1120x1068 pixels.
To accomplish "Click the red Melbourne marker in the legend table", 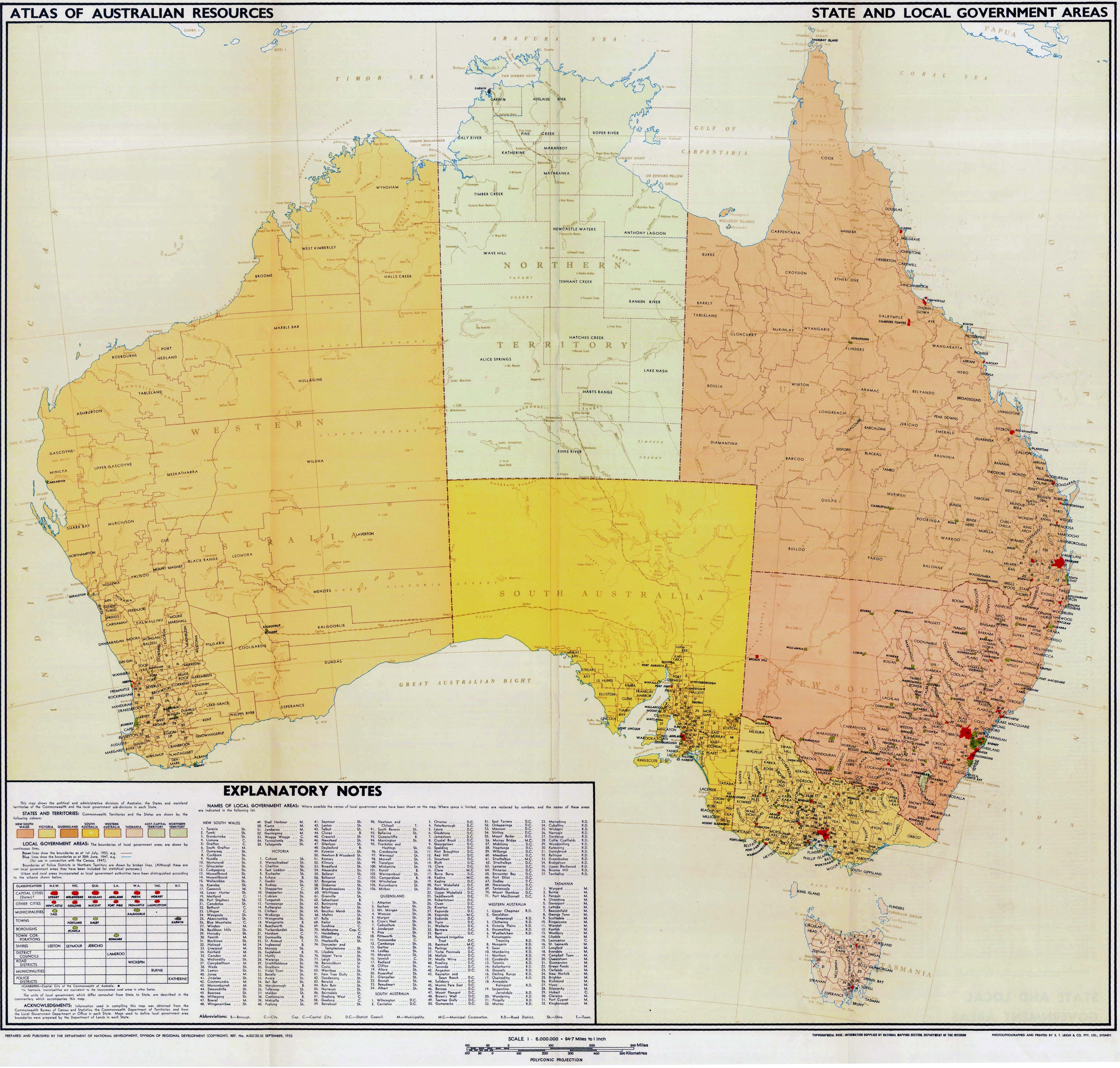I will [75, 893].
